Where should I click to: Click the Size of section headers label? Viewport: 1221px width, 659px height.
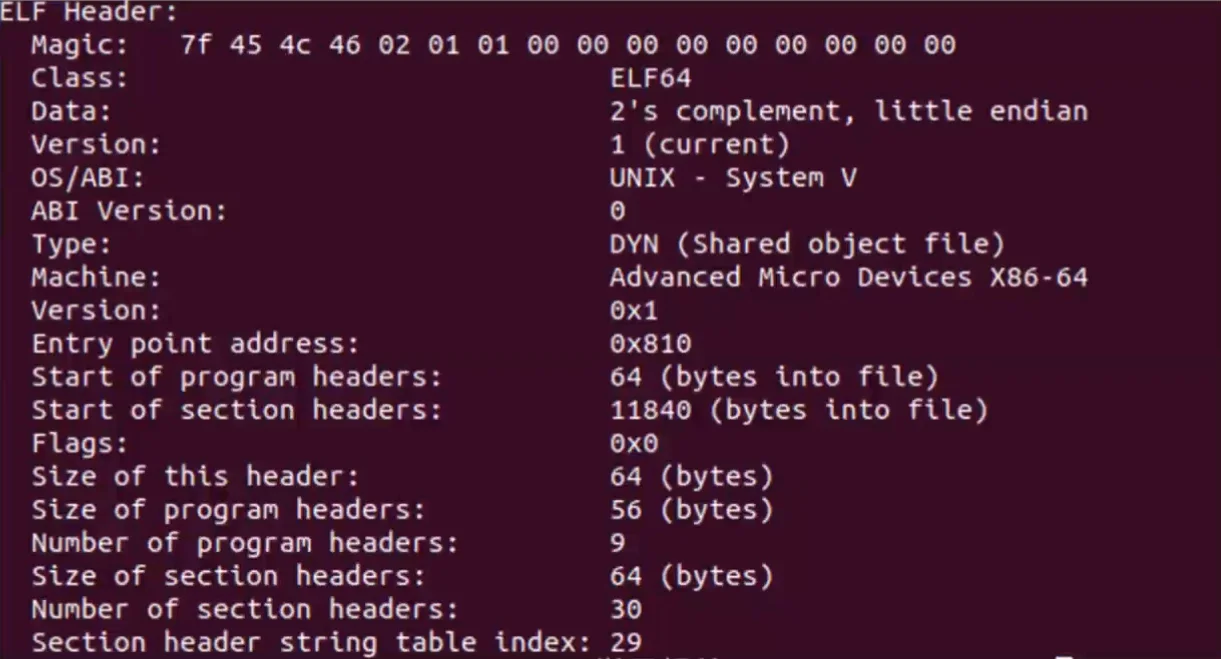click(228, 576)
